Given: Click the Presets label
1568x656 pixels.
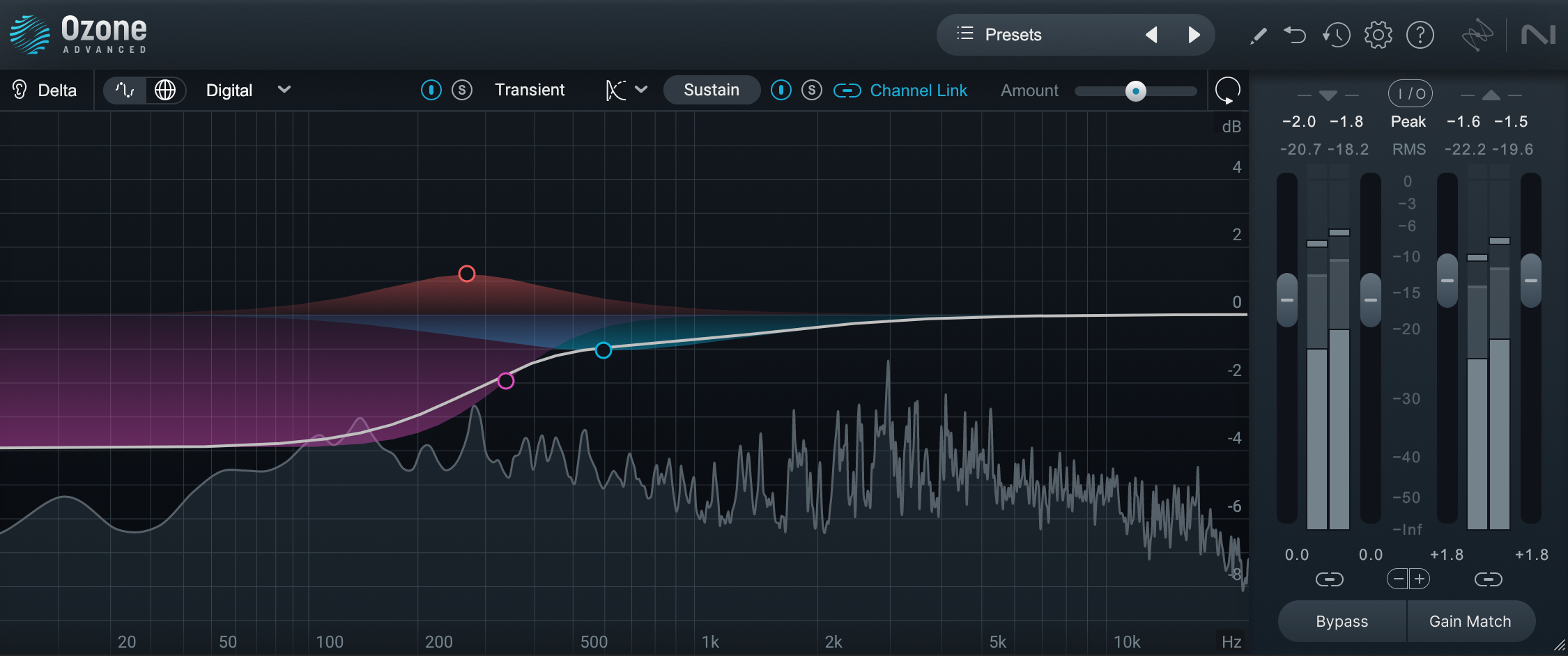Looking at the screenshot, I should point(1013,35).
